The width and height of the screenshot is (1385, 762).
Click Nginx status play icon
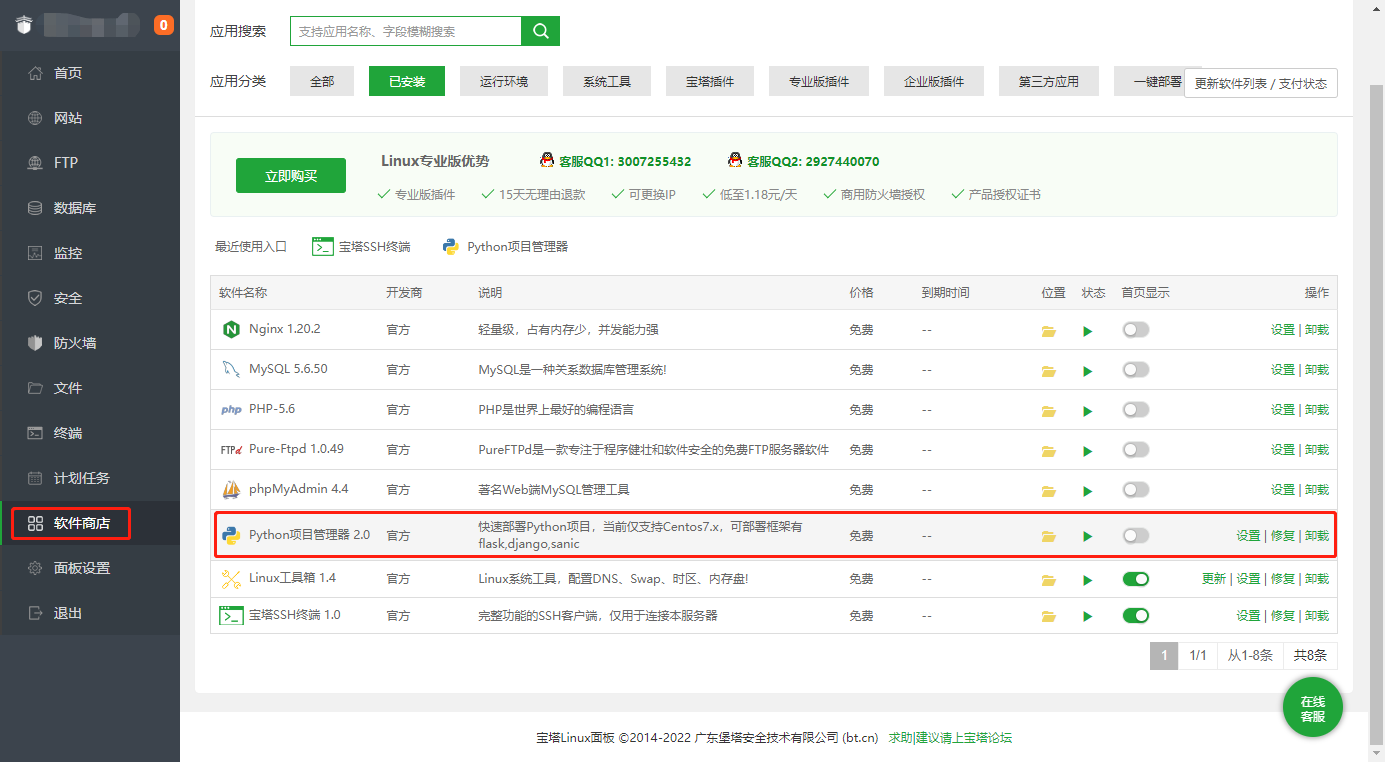[x=1088, y=331]
